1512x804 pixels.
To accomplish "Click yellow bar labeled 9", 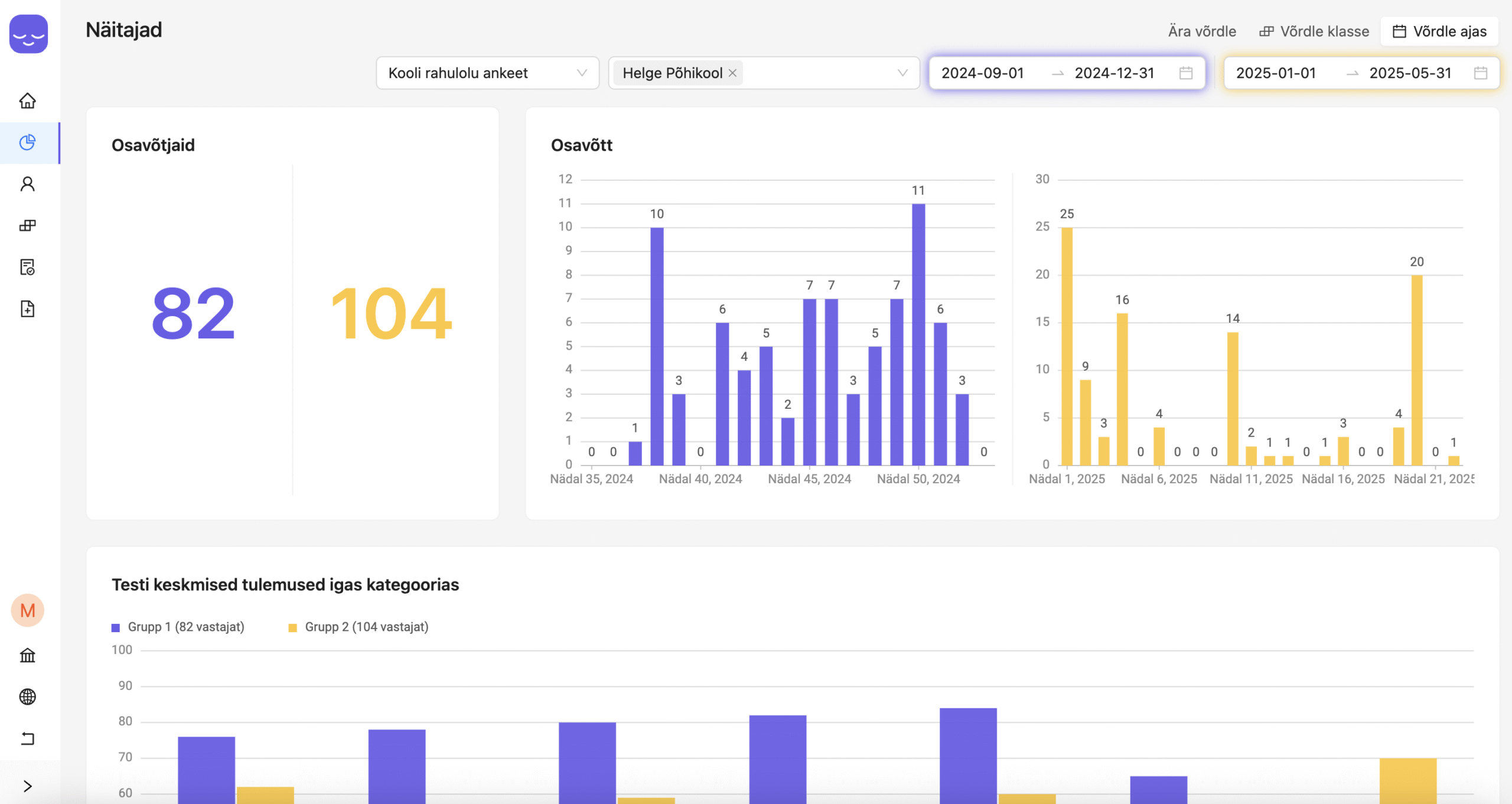I will tap(1086, 422).
